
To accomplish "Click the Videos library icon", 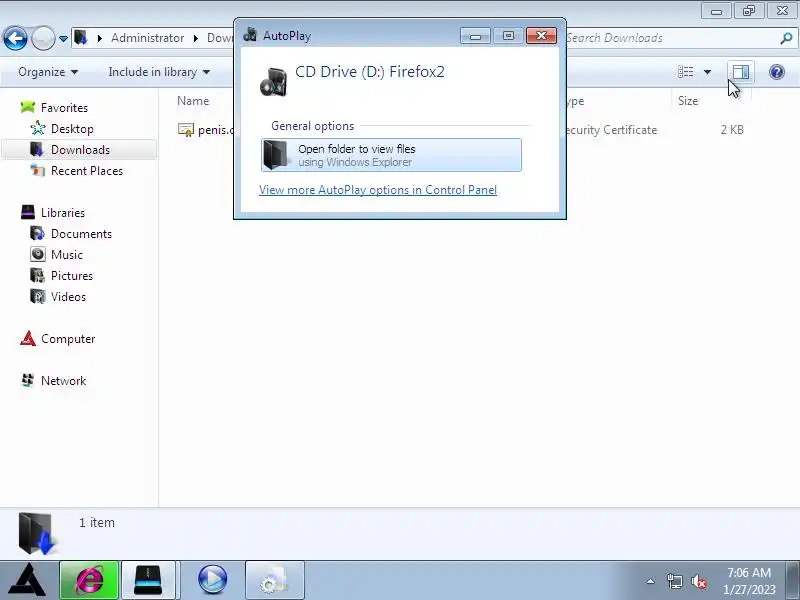I will pos(37,296).
